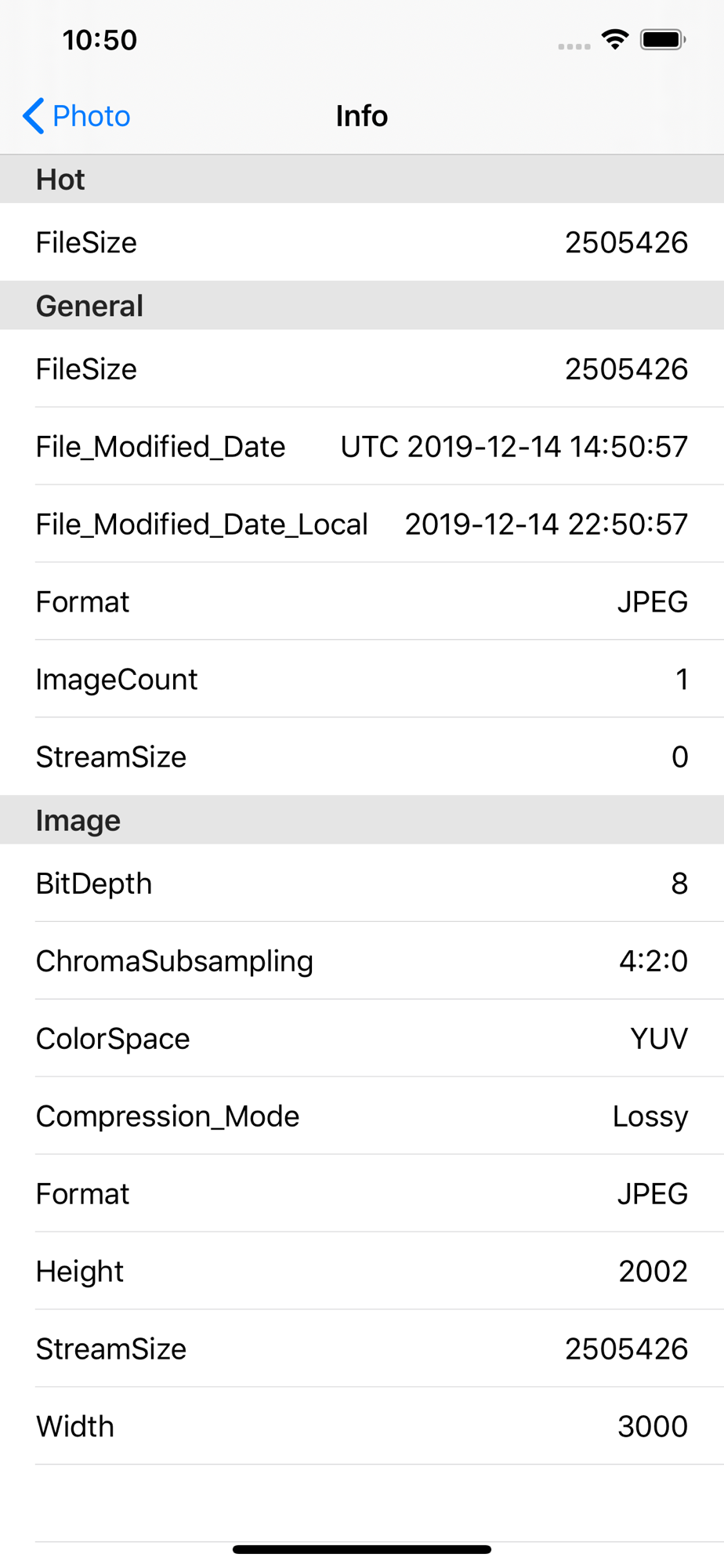Tap the Wi-Fi status icon
The width and height of the screenshot is (724, 1568).
coord(615,39)
